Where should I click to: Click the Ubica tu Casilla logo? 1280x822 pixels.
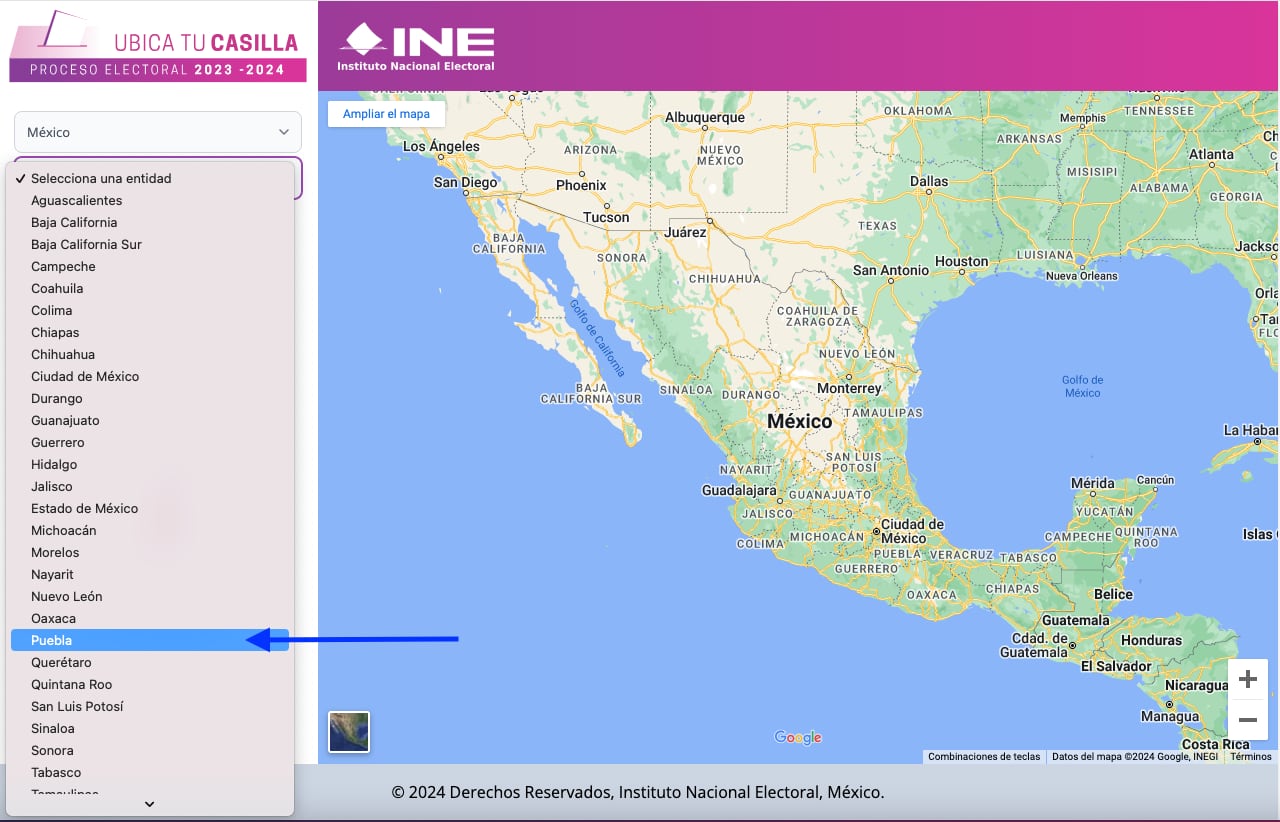(x=158, y=47)
